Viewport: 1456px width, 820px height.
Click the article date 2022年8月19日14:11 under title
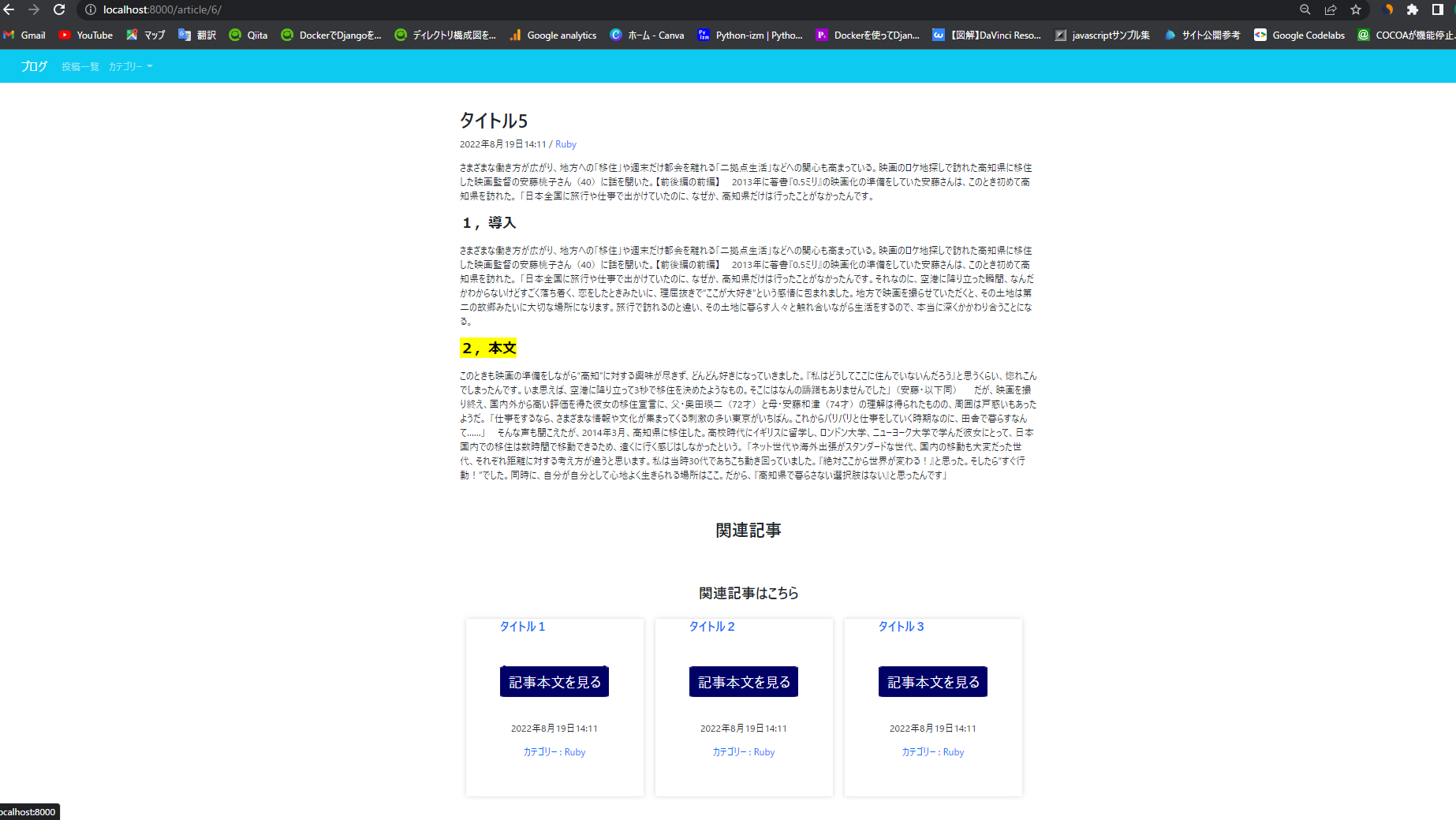click(503, 144)
